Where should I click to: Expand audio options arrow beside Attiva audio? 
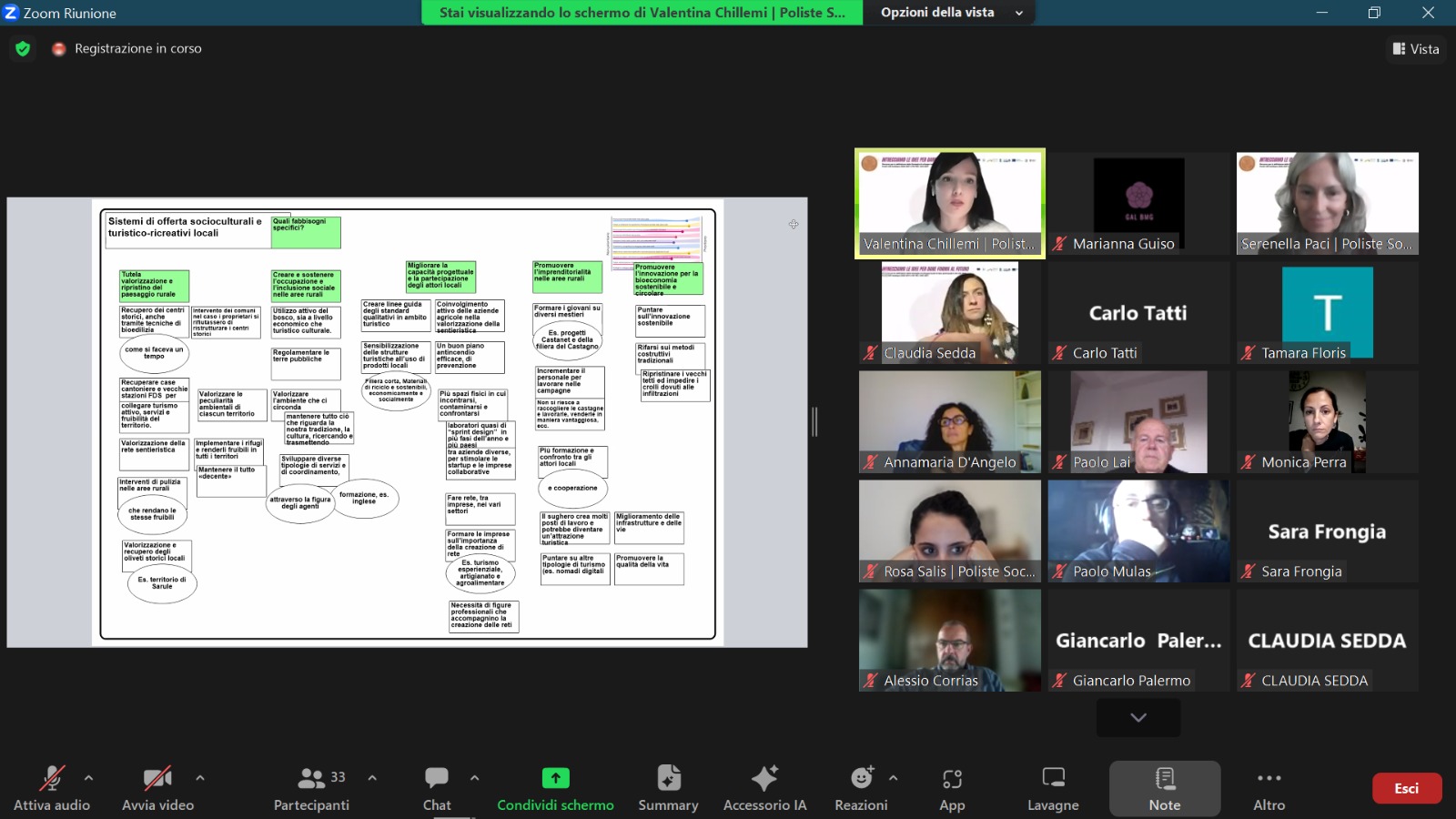88,778
